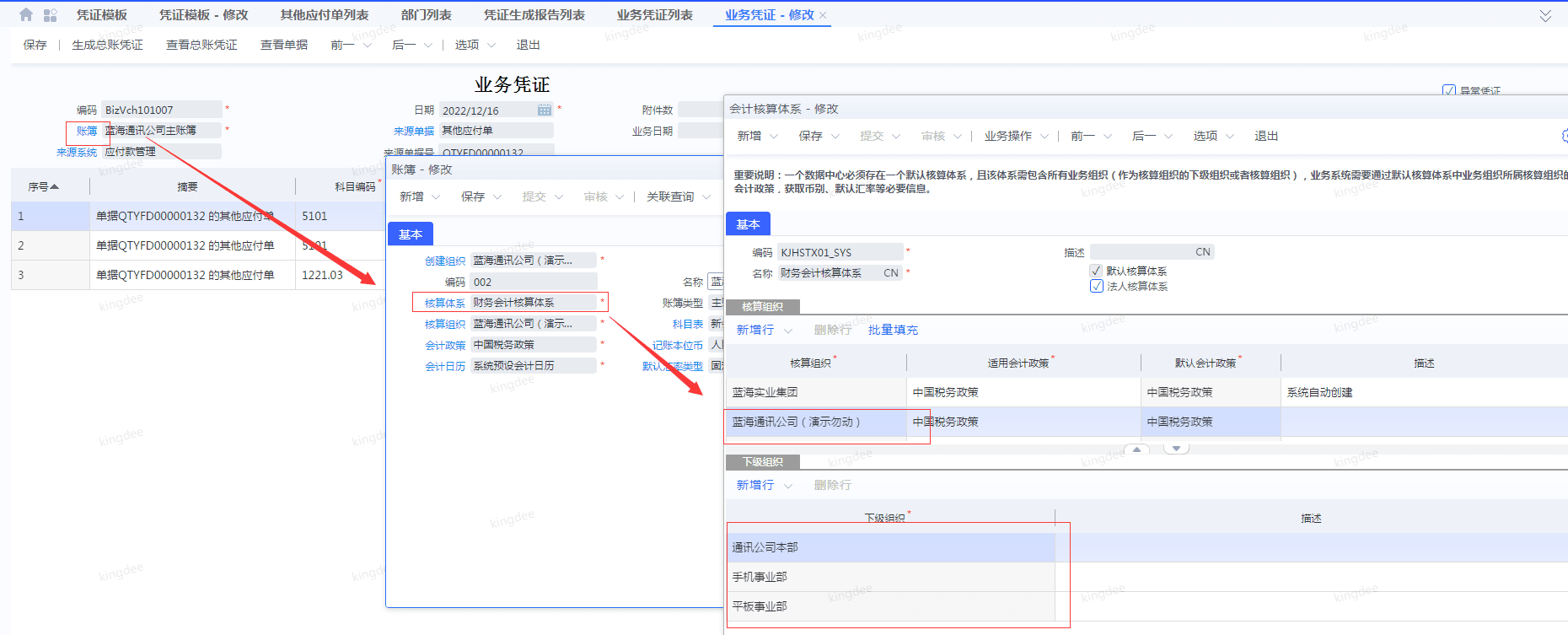1568x635 pixels.
Task: Toggle the 默认核算体系 checkbox
Action: 1096,271
